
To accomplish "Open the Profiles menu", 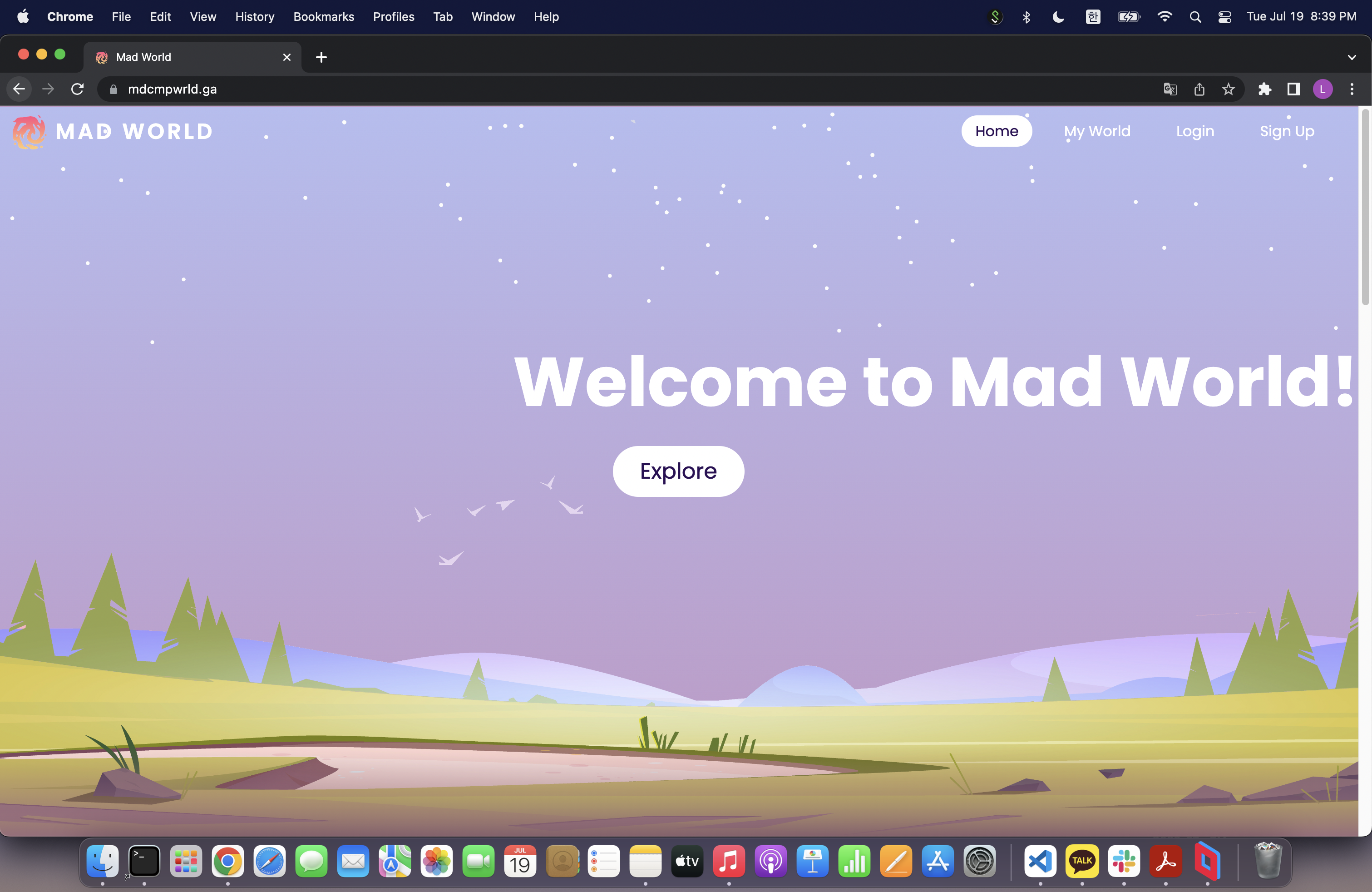I will 394,17.
